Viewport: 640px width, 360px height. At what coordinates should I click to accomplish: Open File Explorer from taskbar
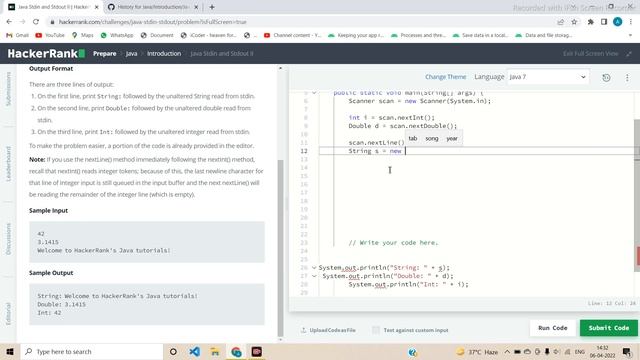(215, 351)
